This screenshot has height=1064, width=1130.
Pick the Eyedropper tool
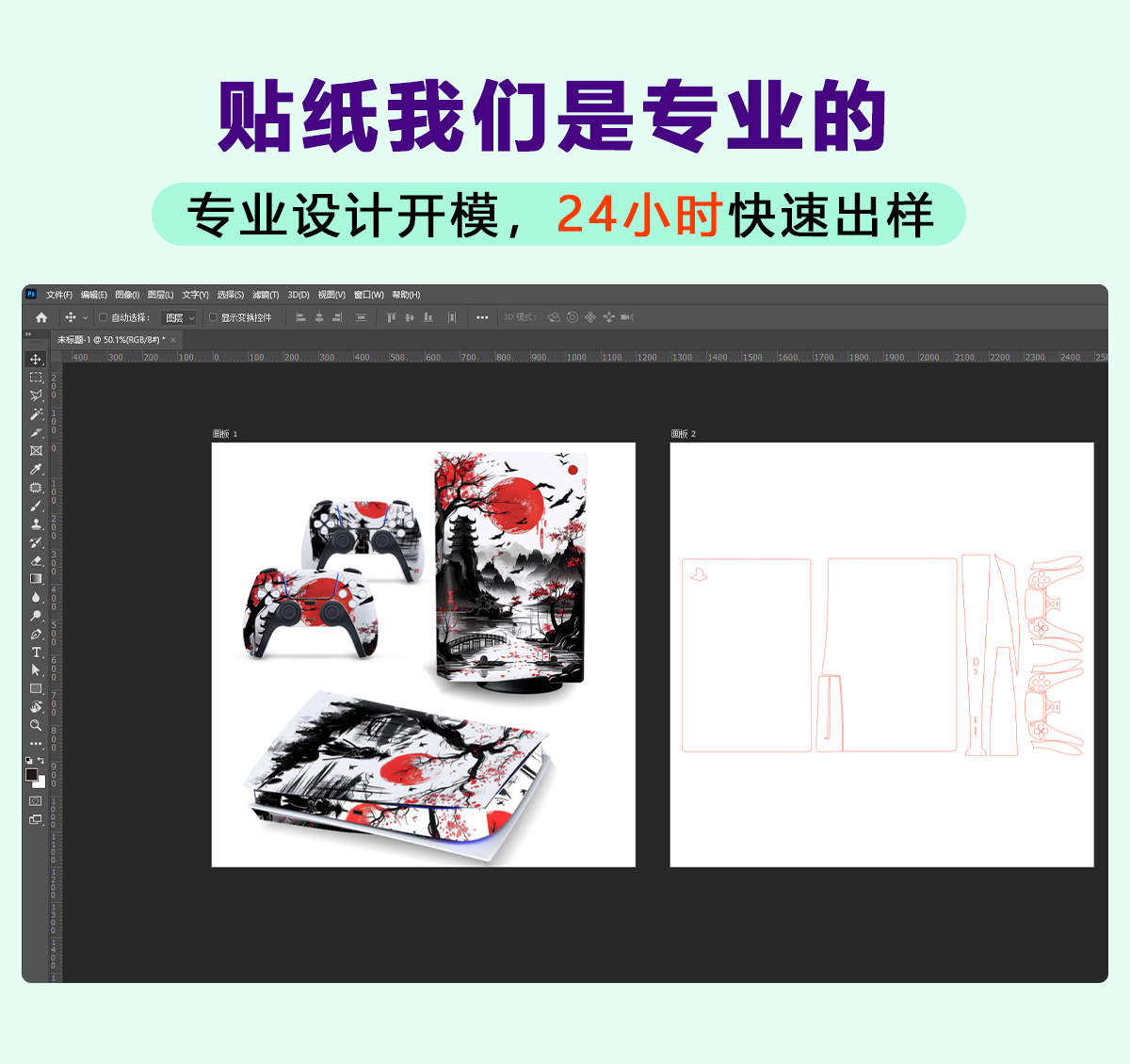pyautogui.click(x=35, y=467)
